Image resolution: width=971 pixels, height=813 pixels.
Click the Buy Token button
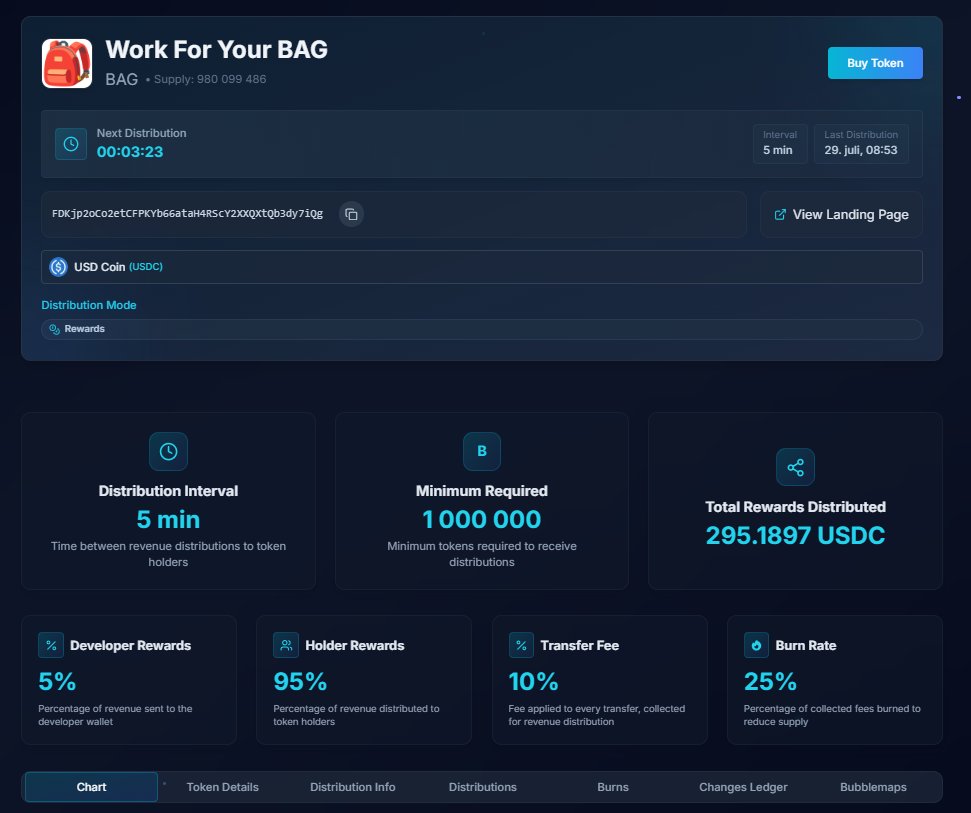tap(874, 62)
